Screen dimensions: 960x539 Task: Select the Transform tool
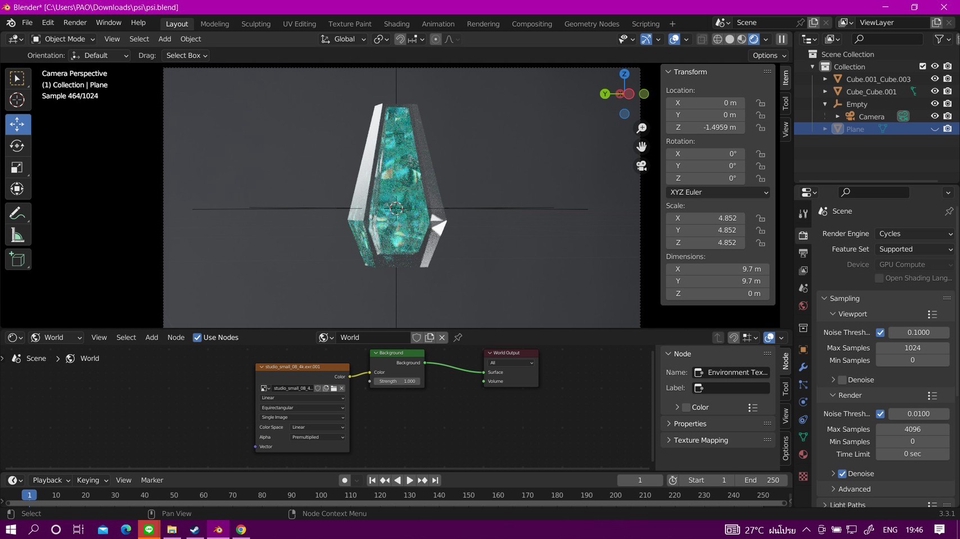tap(17, 189)
